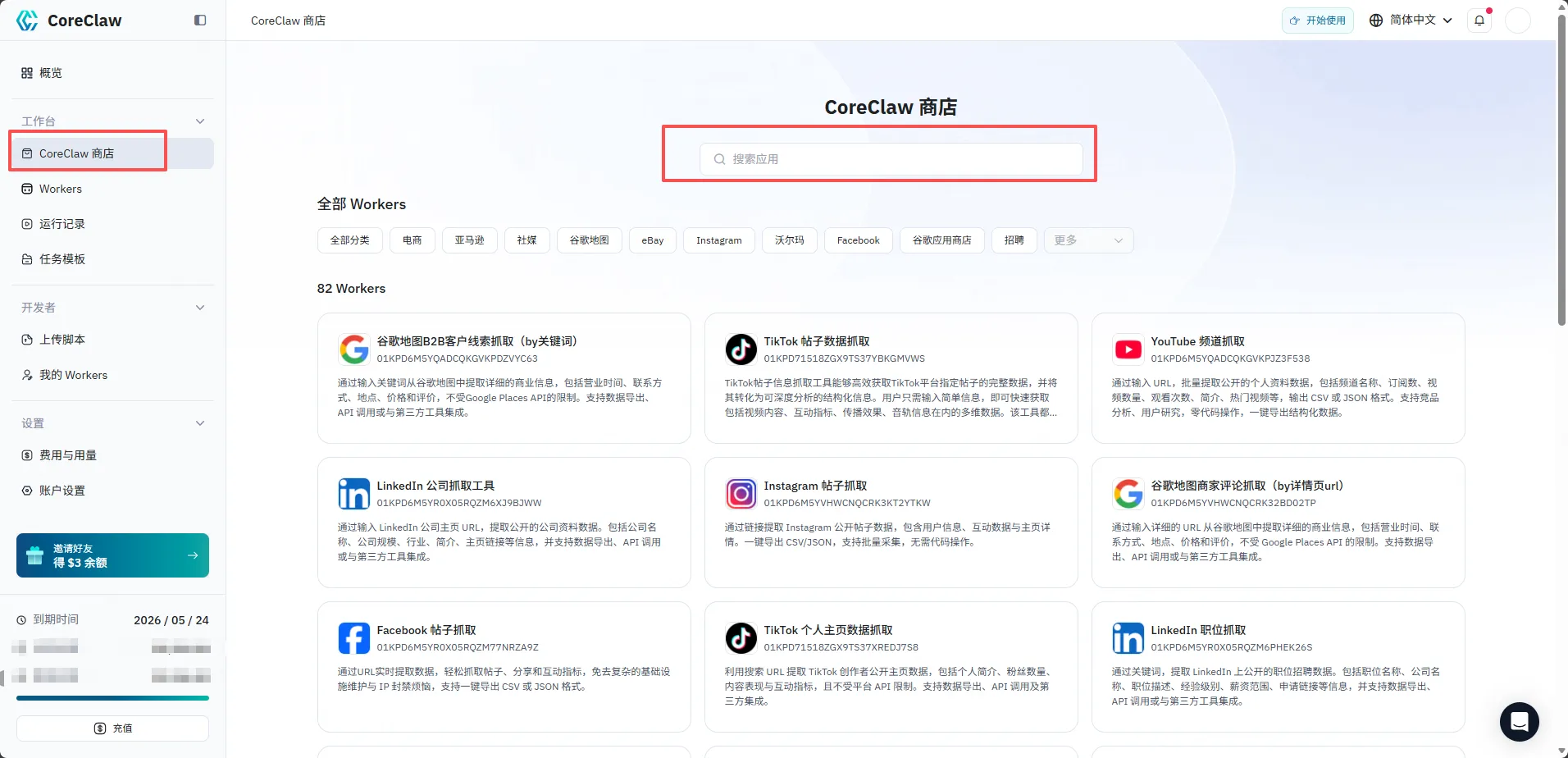Collapse the 工作台 section
Viewport: 1568px width, 758px height.
point(200,121)
